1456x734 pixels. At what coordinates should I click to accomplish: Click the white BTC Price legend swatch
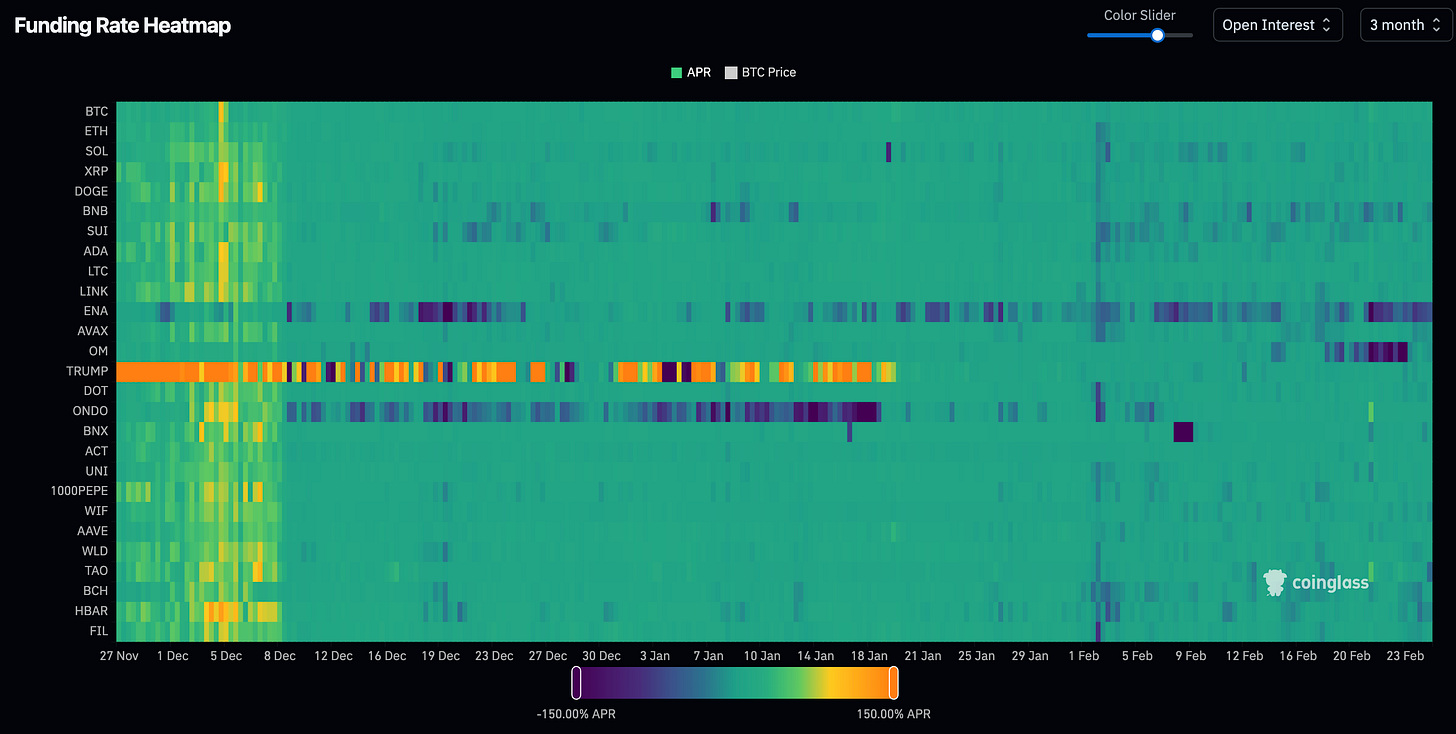(x=730, y=72)
